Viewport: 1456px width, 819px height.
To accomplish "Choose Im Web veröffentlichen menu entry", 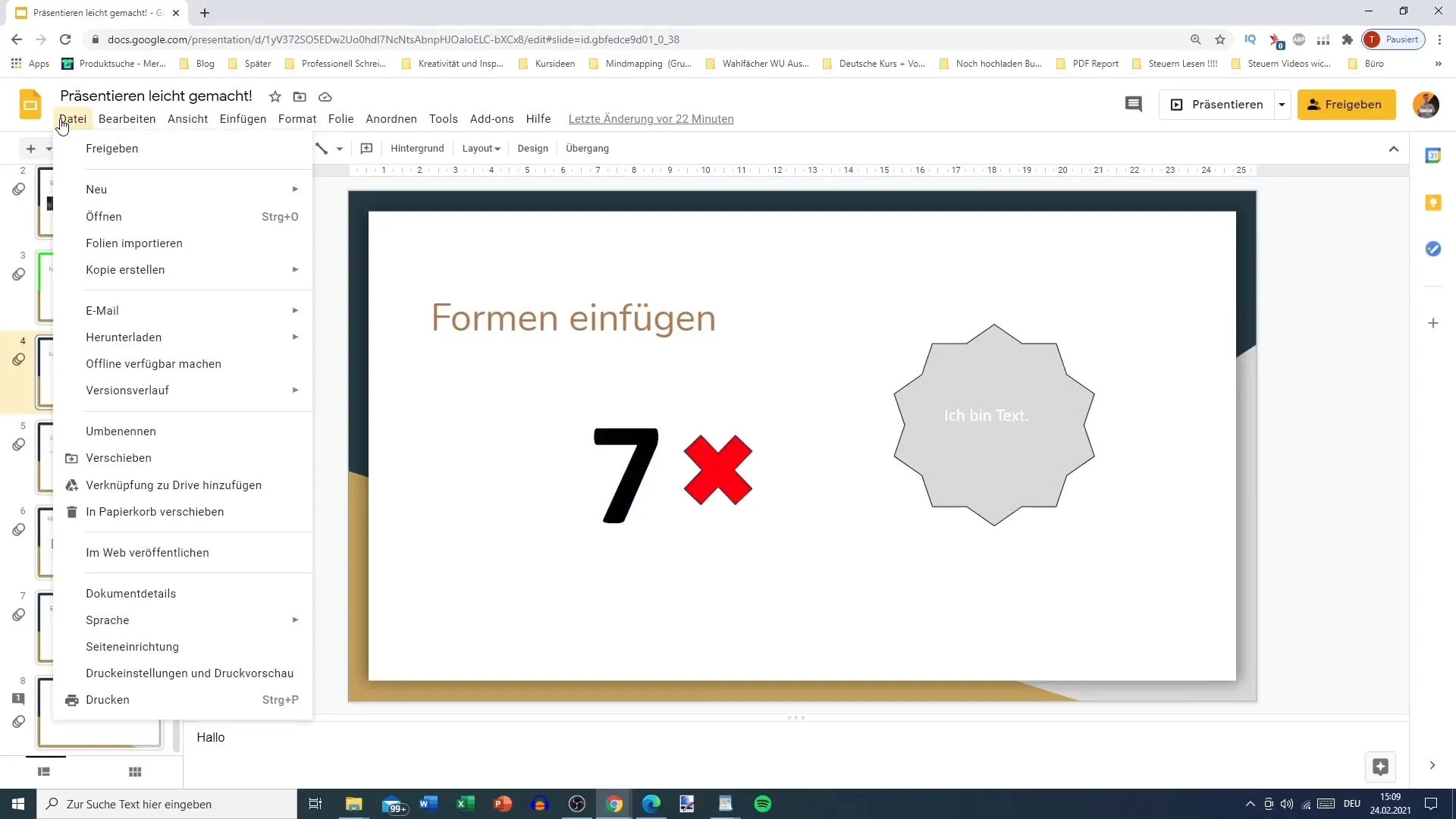I will pos(147,553).
